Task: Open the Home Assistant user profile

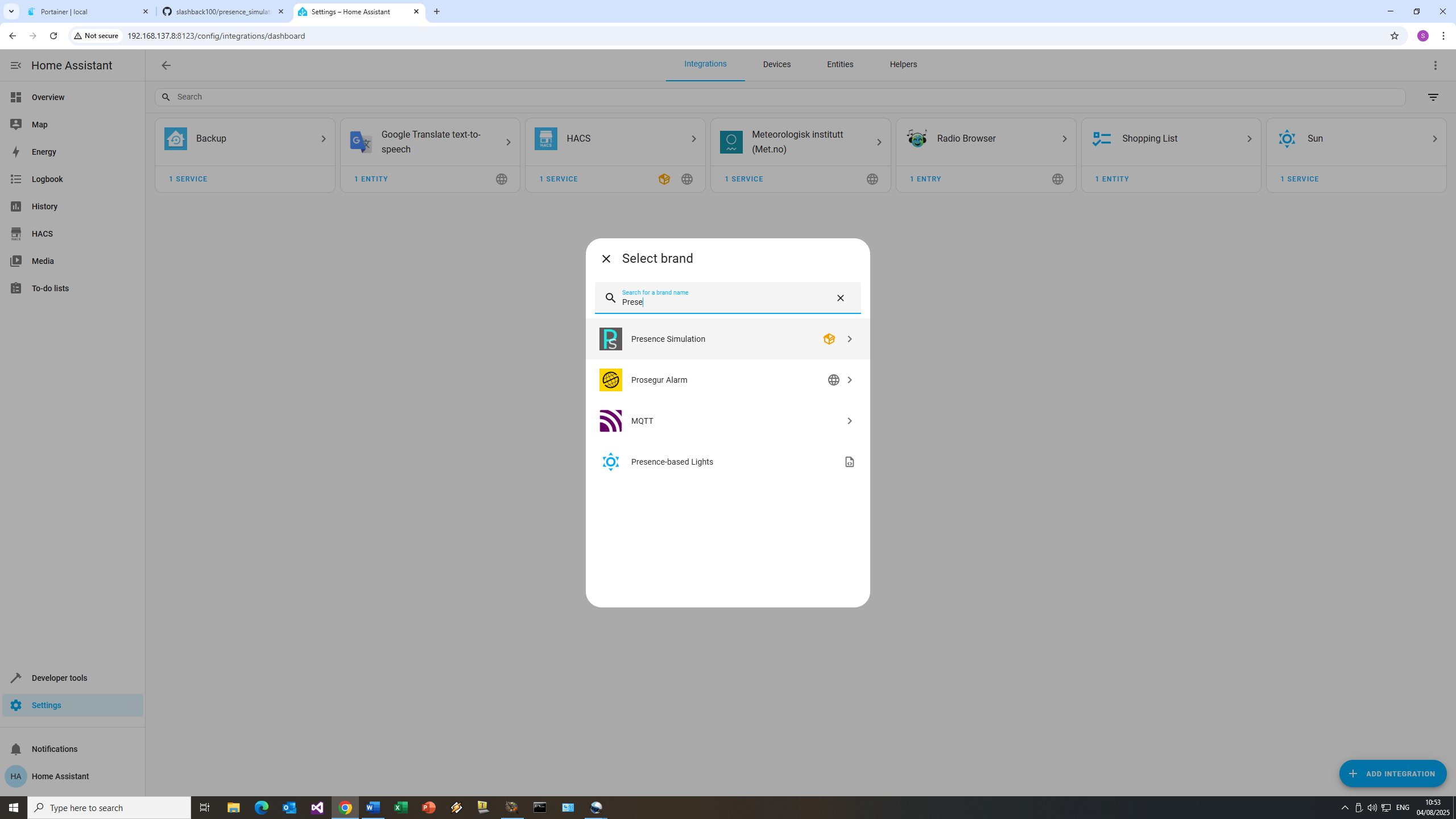Action: pos(73,776)
